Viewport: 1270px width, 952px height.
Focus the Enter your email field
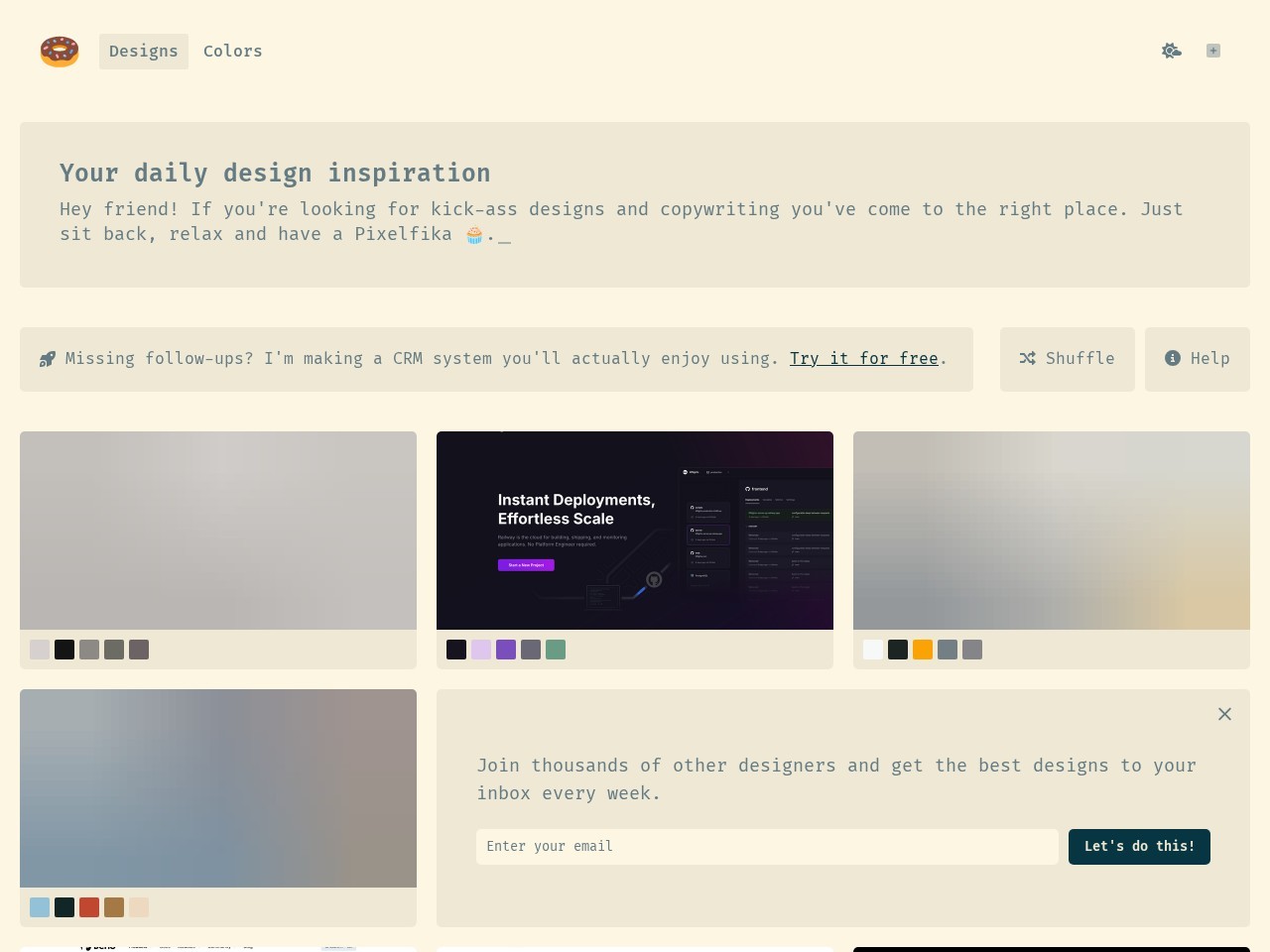click(767, 847)
